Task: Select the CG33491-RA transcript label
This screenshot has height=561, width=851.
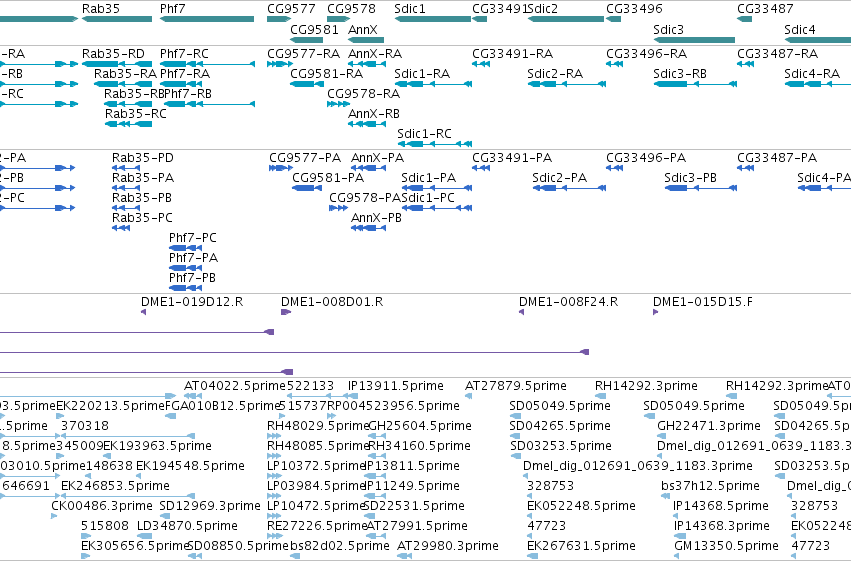Action: [x=513, y=54]
